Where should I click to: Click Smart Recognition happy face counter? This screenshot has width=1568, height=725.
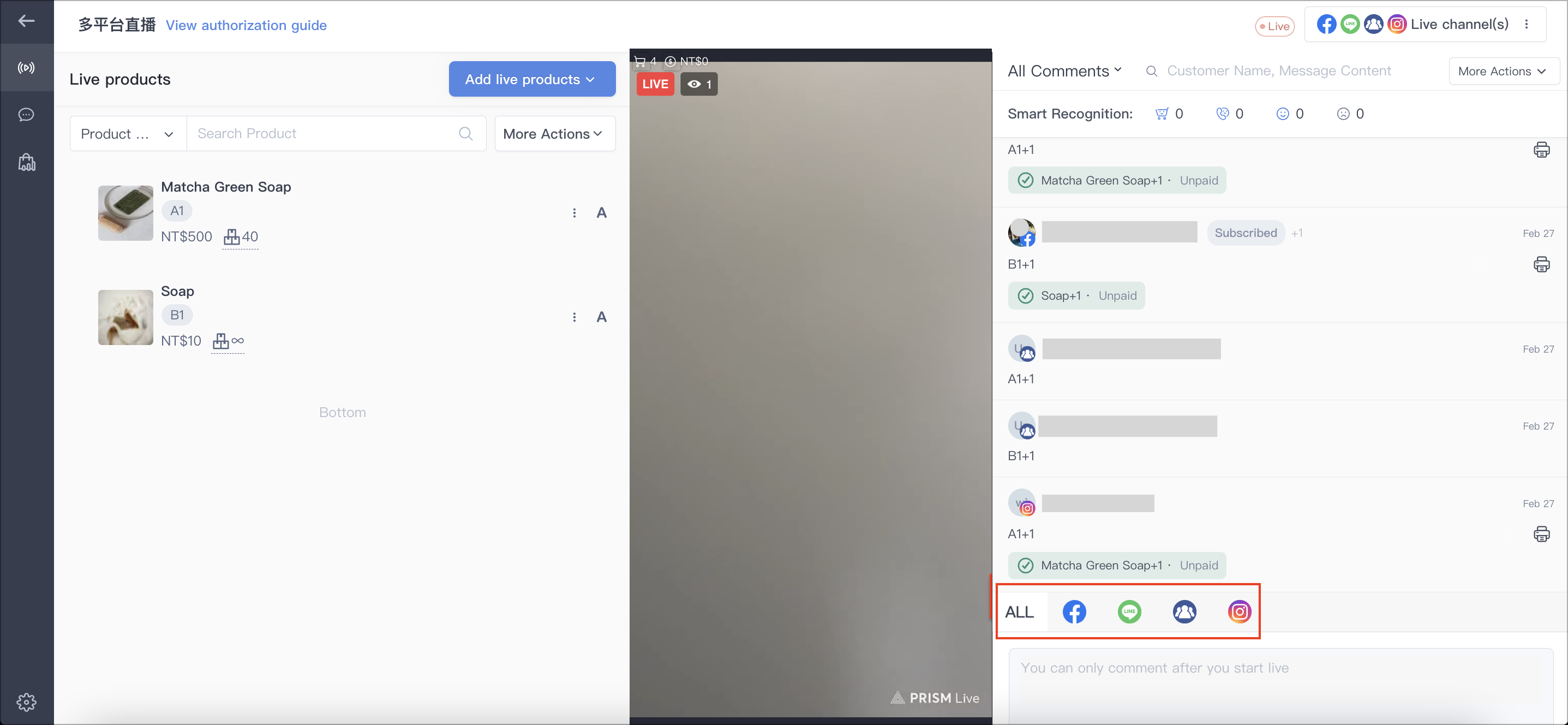click(1290, 114)
